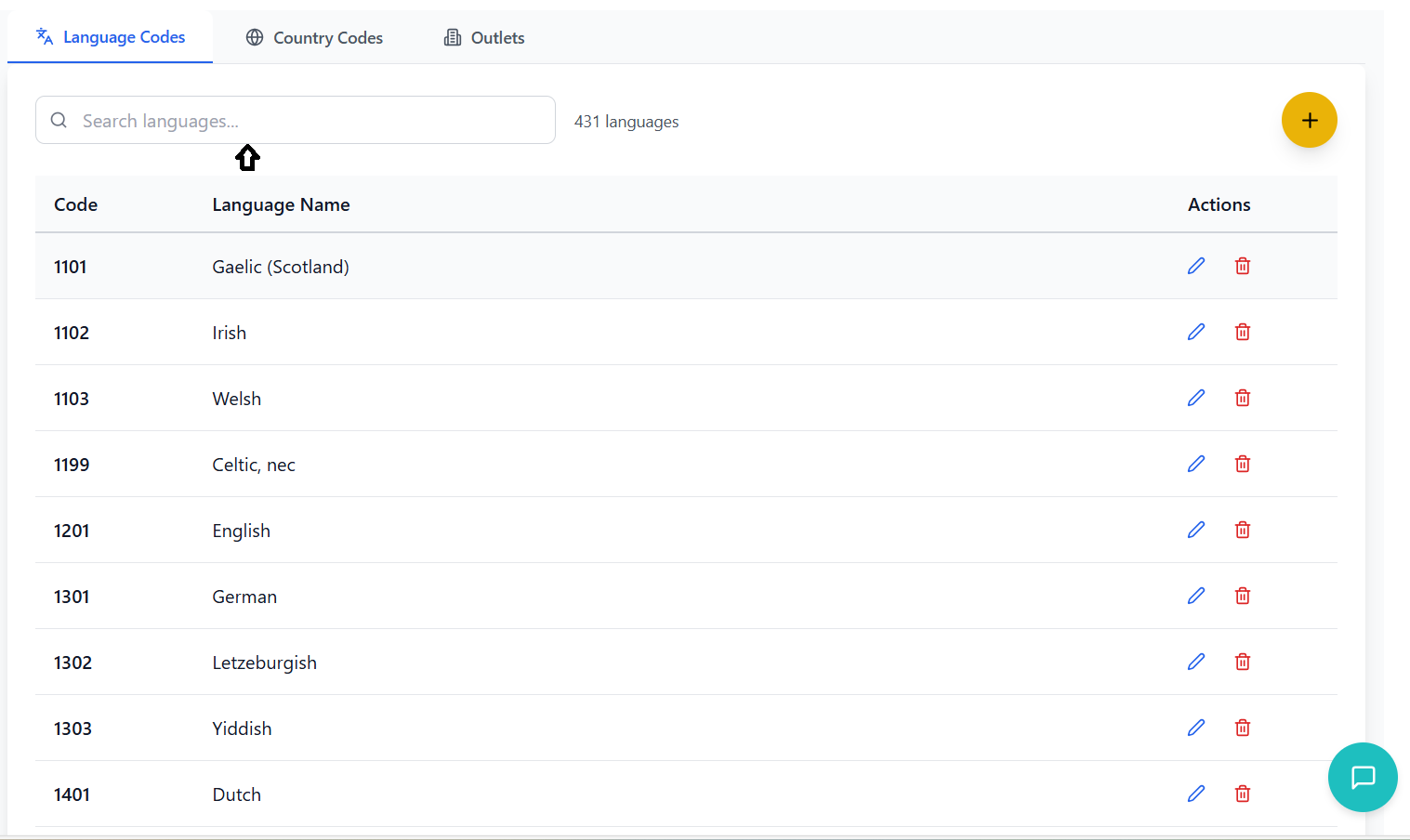This screenshot has height=840, width=1410.
Task: Remove the English language via trash icon
Action: (1242, 530)
